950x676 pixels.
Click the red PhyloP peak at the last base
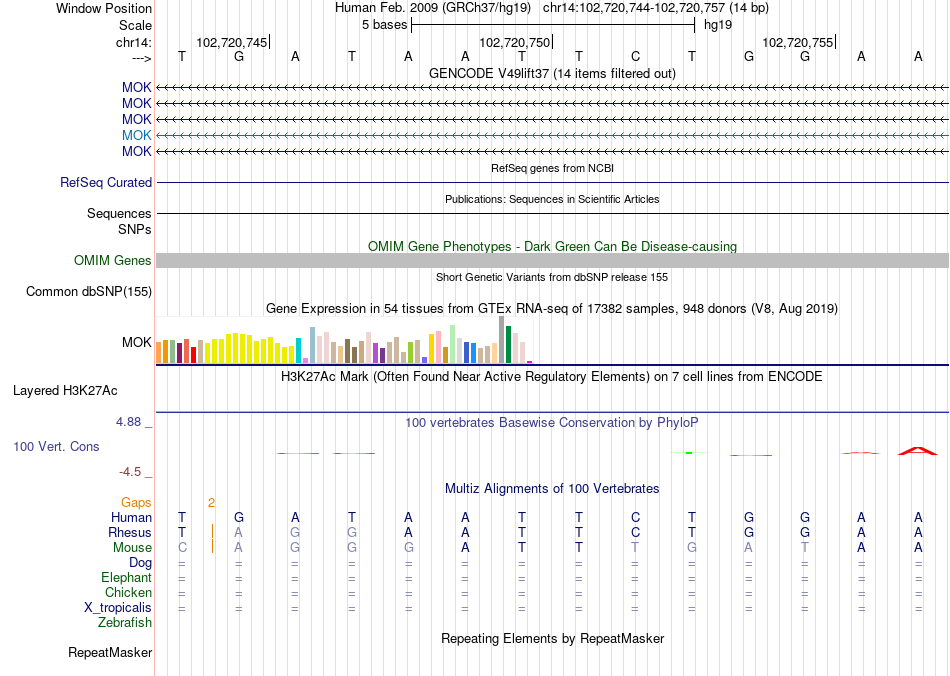pyautogui.click(x=917, y=451)
